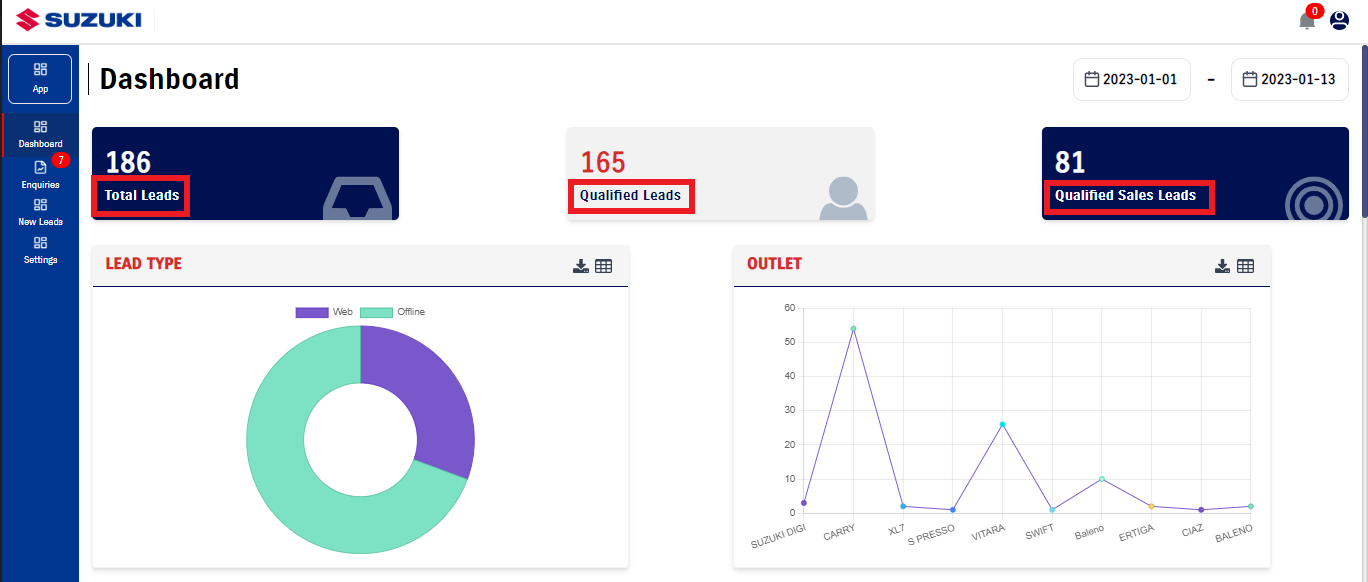Download the Lead Type chart

[580, 266]
